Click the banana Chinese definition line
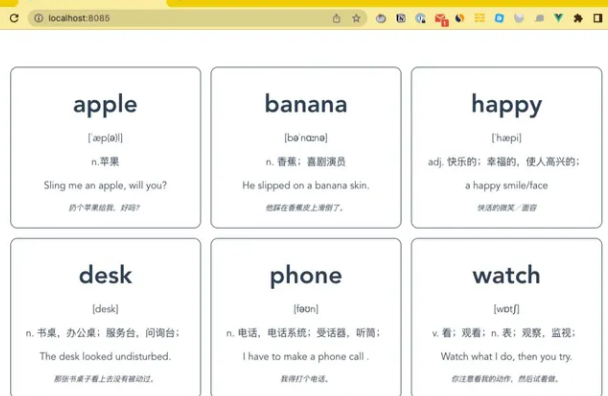The image size is (608, 396). 306,162
